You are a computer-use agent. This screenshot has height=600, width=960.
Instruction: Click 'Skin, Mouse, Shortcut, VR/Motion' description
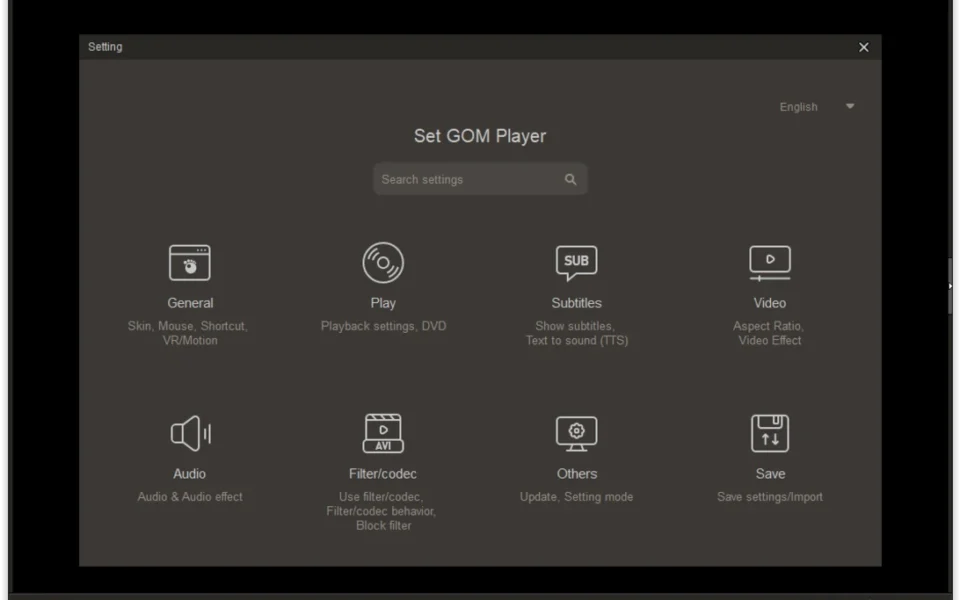tap(188, 333)
